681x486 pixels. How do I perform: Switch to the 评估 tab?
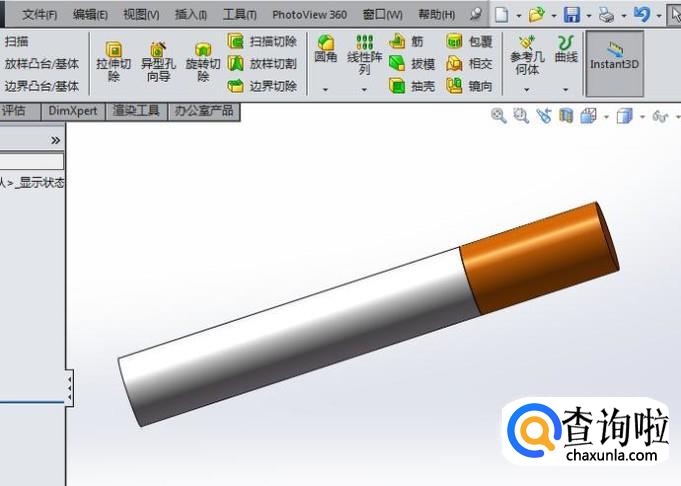pos(20,111)
